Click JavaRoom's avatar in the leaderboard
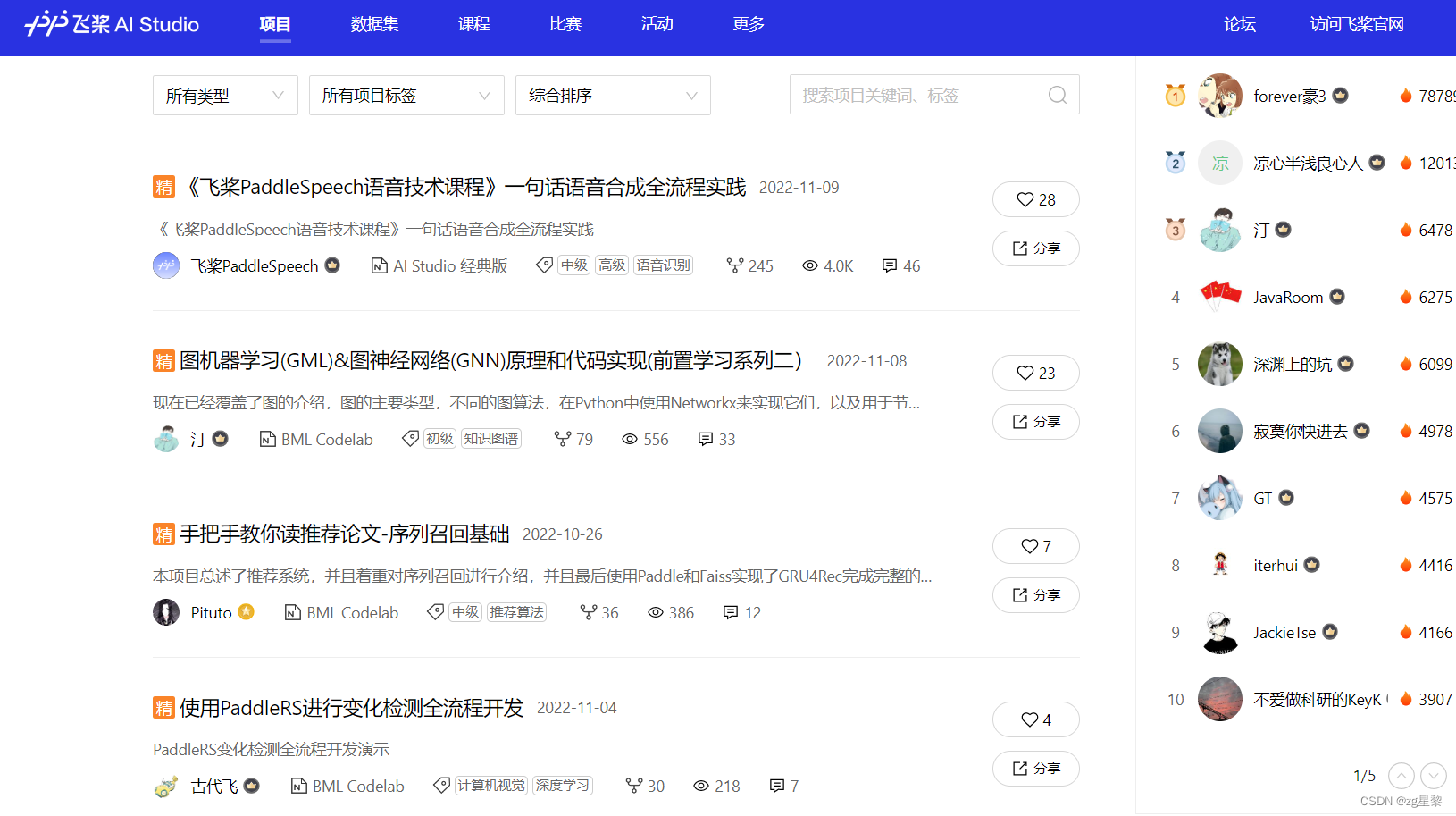This screenshot has width=1456, height=816. tap(1219, 297)
